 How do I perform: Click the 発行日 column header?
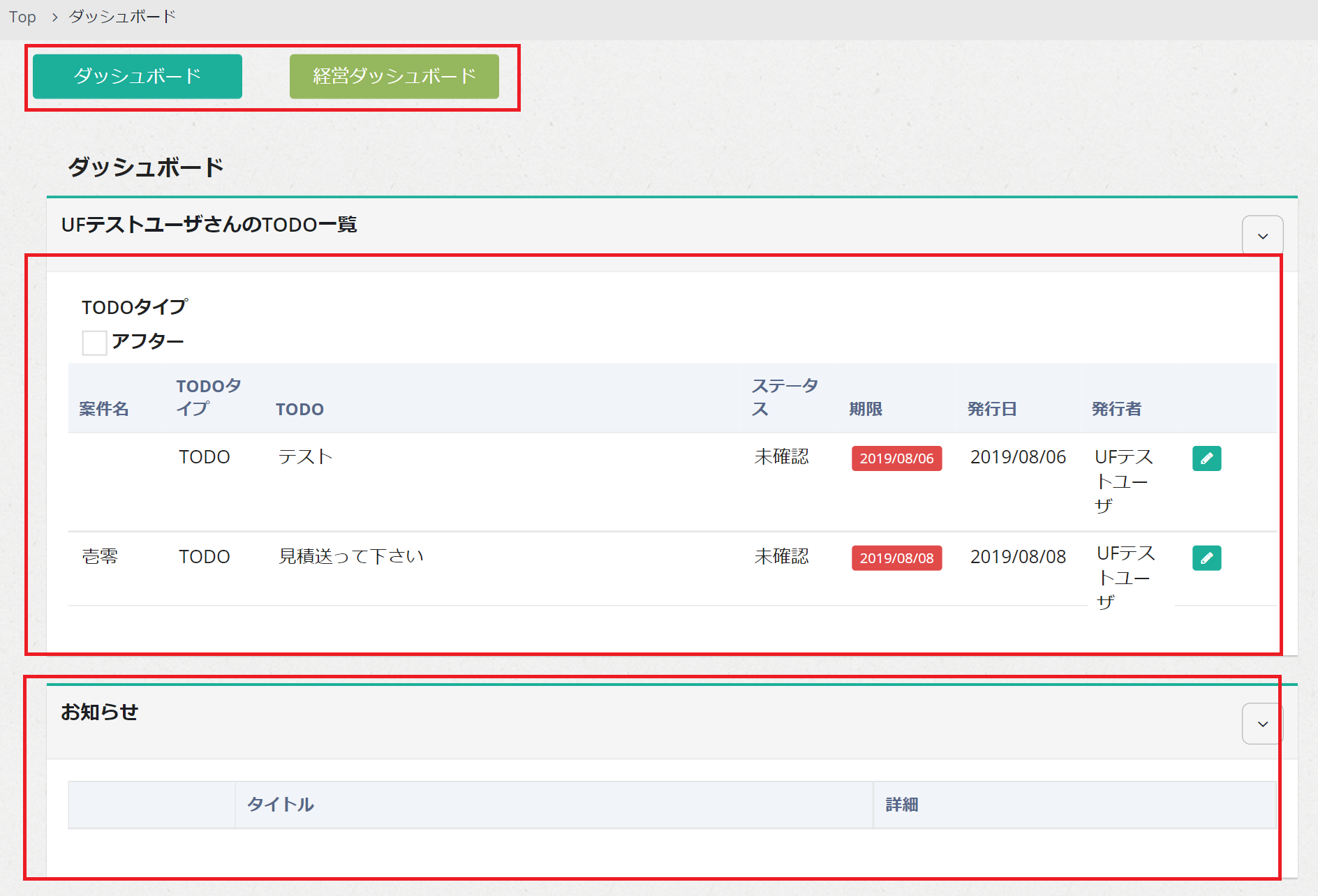[x=991, y=409]
